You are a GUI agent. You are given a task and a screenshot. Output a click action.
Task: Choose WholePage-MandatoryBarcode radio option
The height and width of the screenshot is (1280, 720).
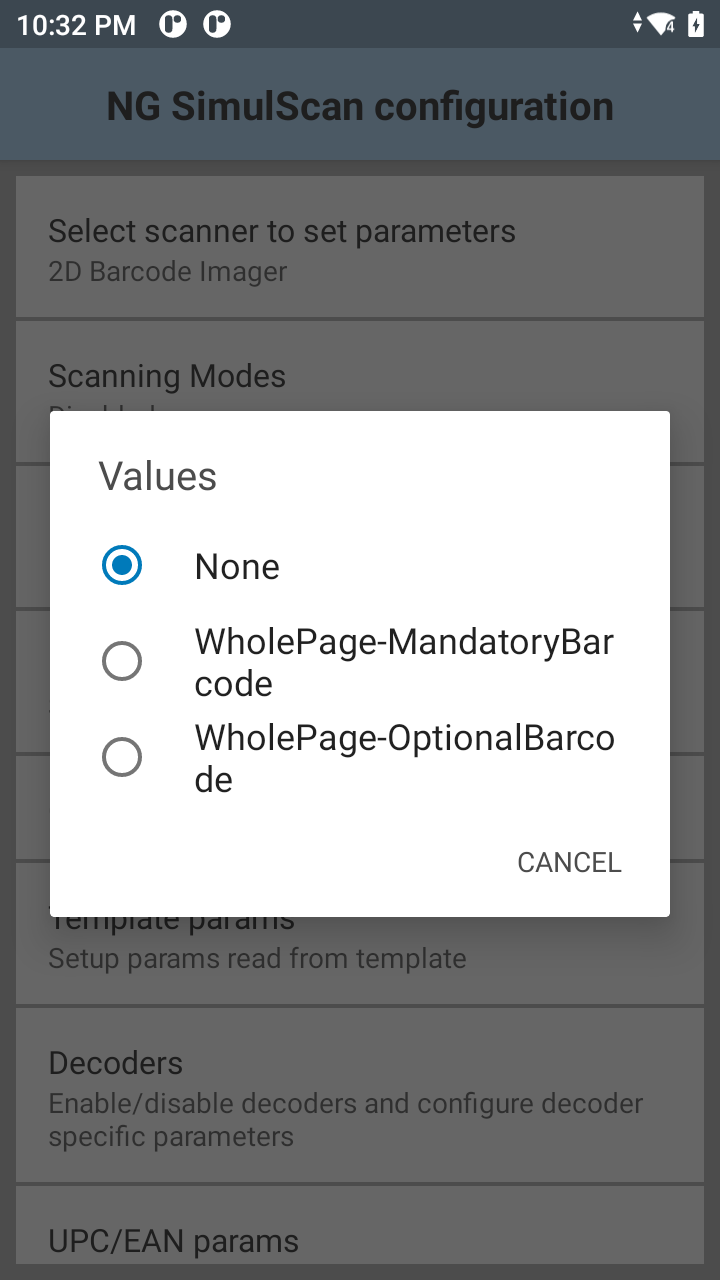tap(122, 661)
